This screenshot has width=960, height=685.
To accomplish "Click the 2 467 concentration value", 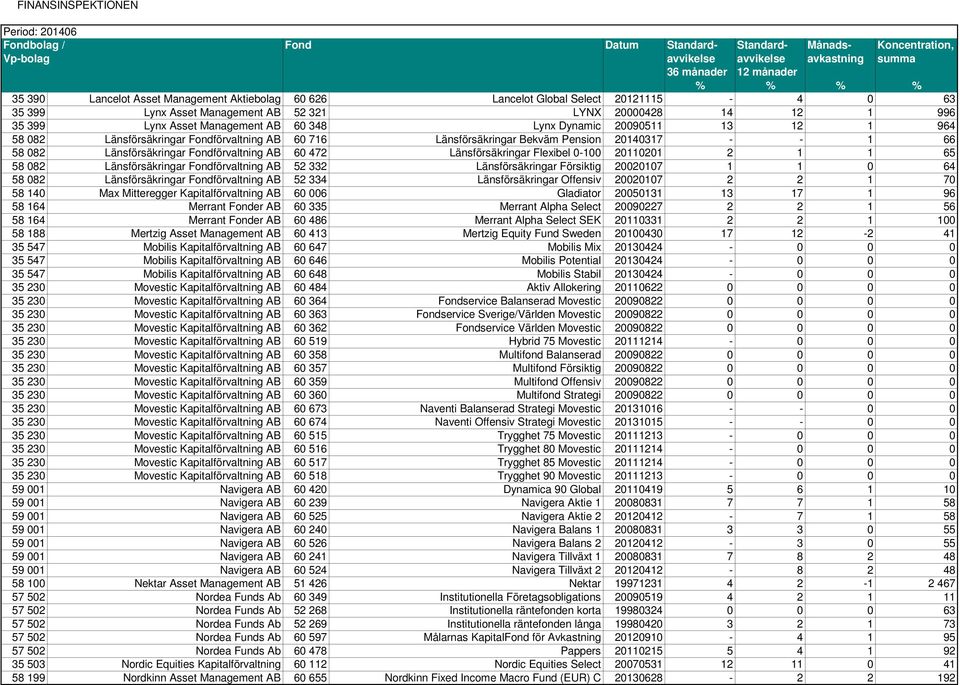I will 917,584.
